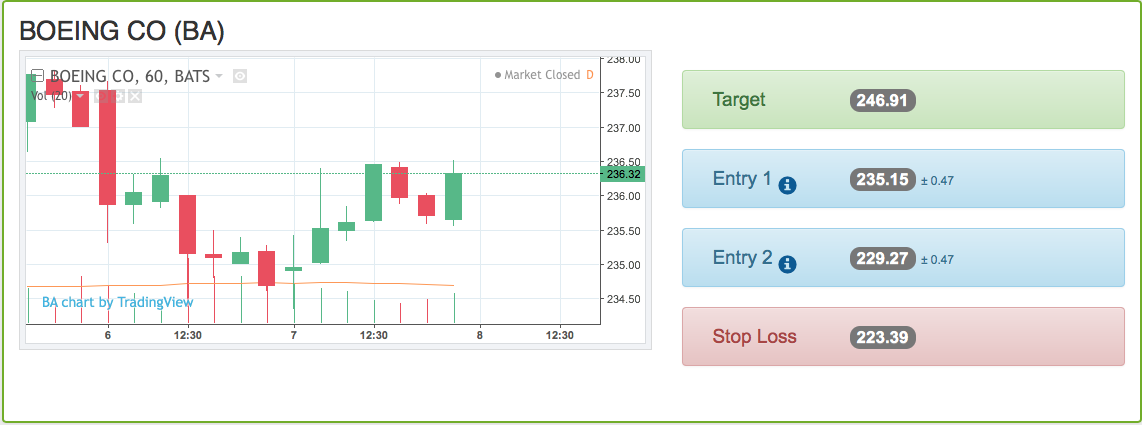Toggle visibility eye for BOEING CO series
Viewport: 1142px width, 425px height.
(x=240, y=76)
